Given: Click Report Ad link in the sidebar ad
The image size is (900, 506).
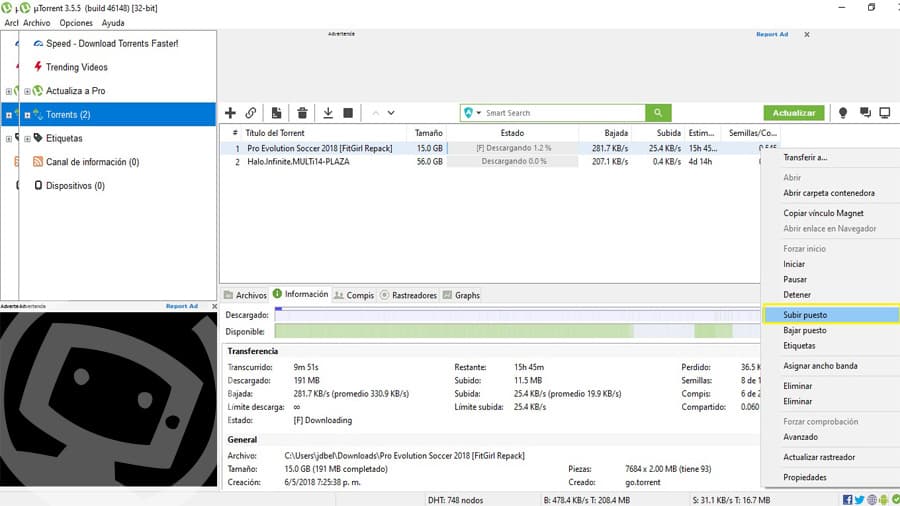Looking at the screenshot, I should [x=182, y=306].
